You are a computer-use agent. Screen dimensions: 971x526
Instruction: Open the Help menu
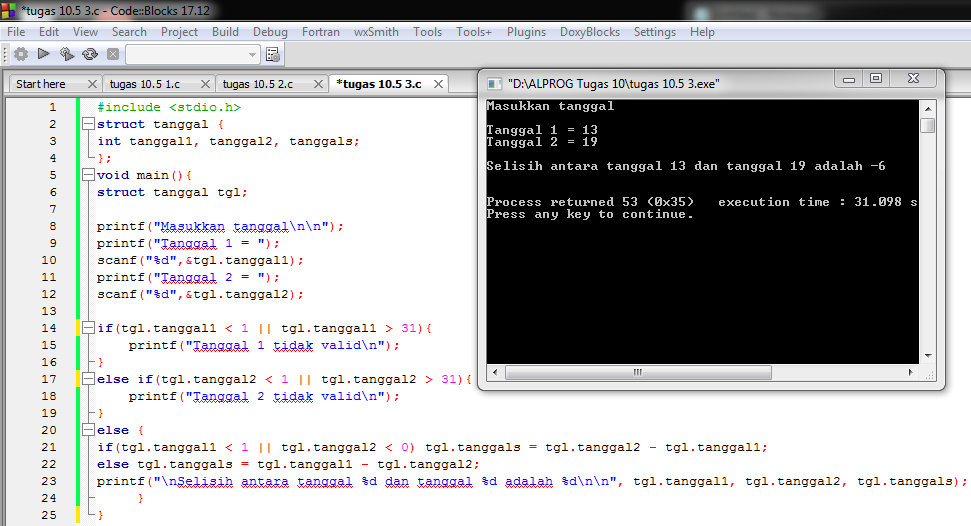[702, 32]
